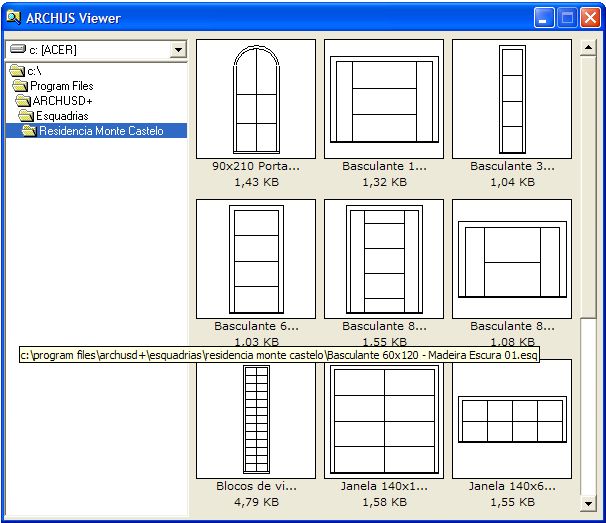606x523 pixels.
Task: Select the c: [ACER] drive field
Action: (x=96, y=50)
